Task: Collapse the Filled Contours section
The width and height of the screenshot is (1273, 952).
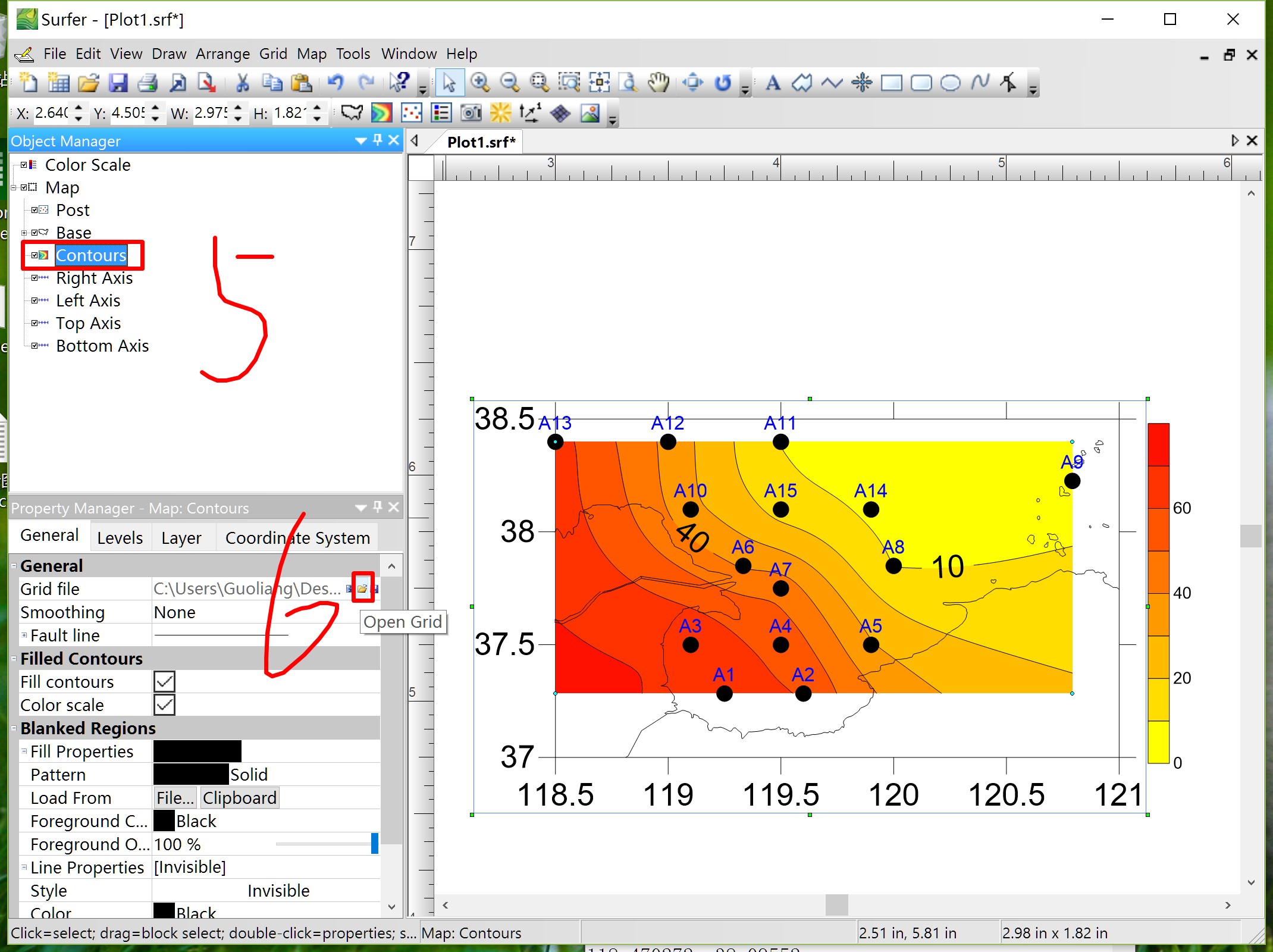Action: click(14, 659)
